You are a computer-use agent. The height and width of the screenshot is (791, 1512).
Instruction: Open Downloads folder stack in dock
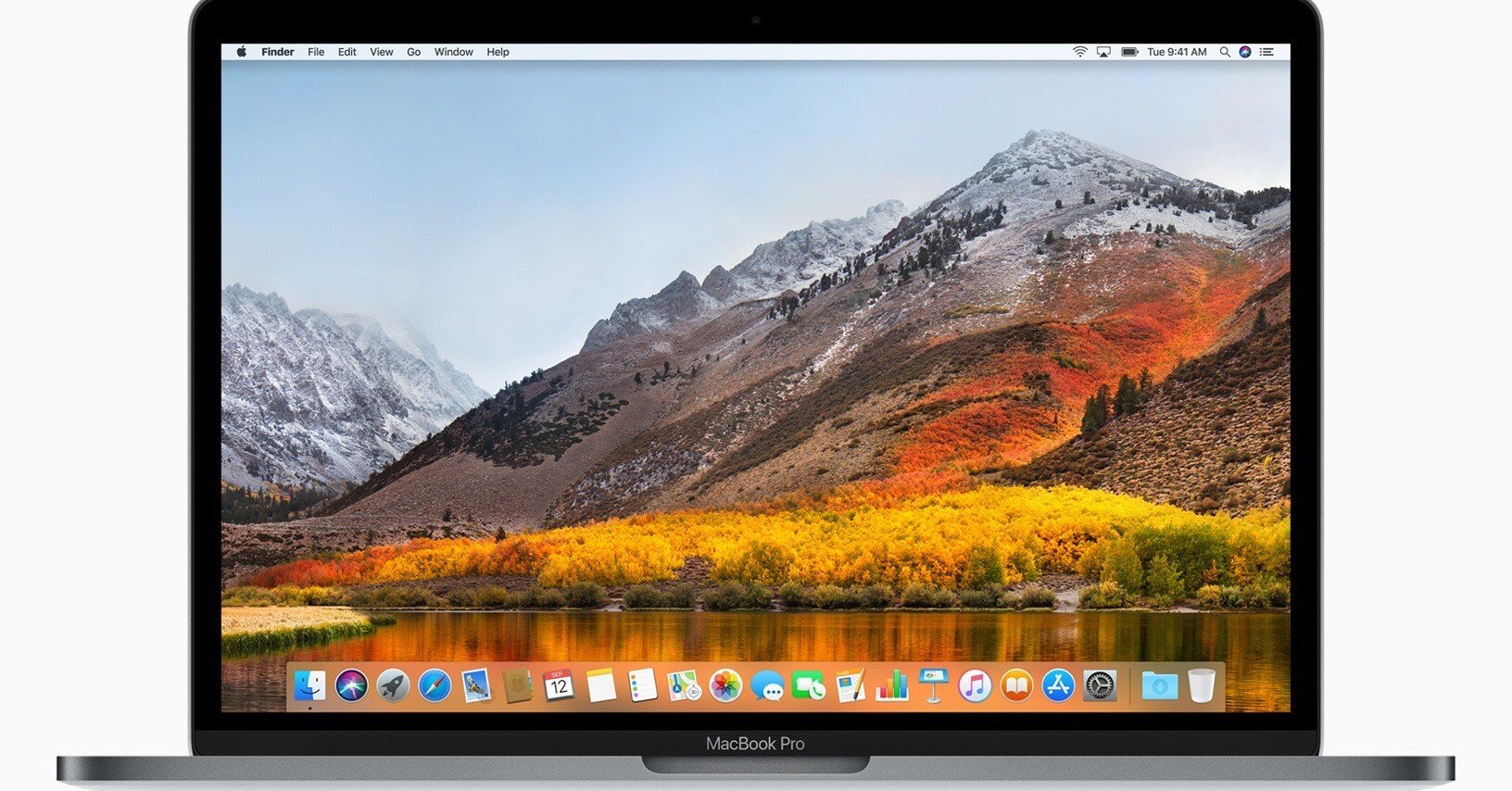[x=1160, y=685]
